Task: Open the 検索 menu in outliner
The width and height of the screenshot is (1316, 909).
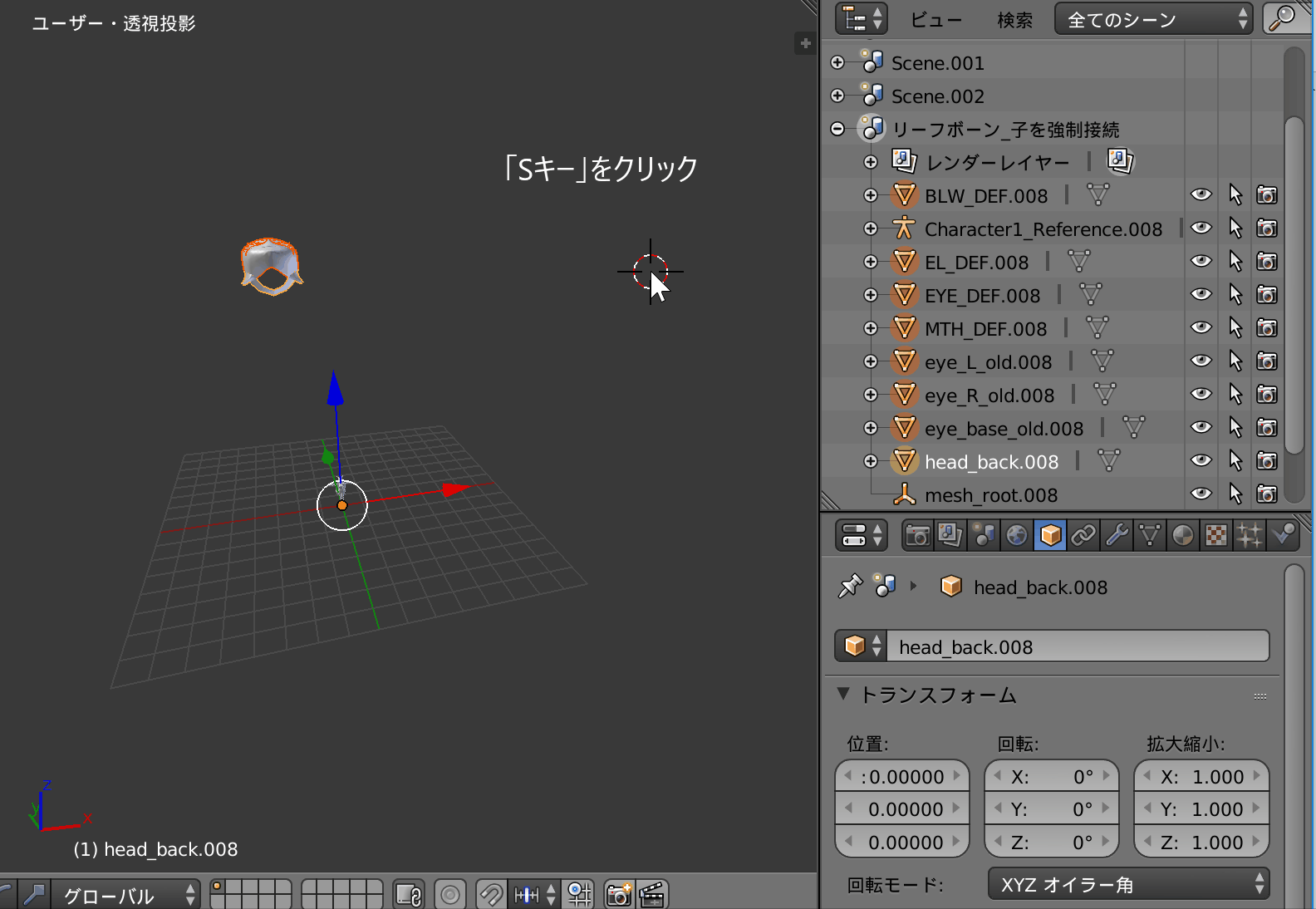Action: 1014,20
